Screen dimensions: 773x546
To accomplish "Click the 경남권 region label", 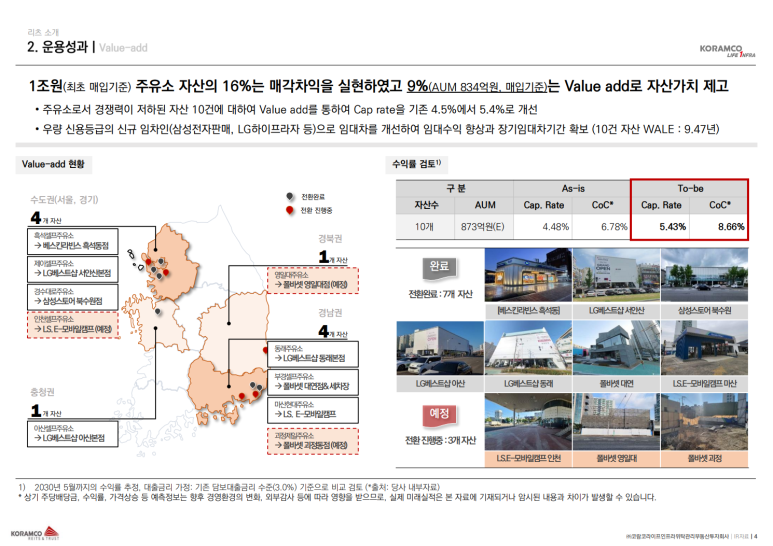I will pos(330,312).
